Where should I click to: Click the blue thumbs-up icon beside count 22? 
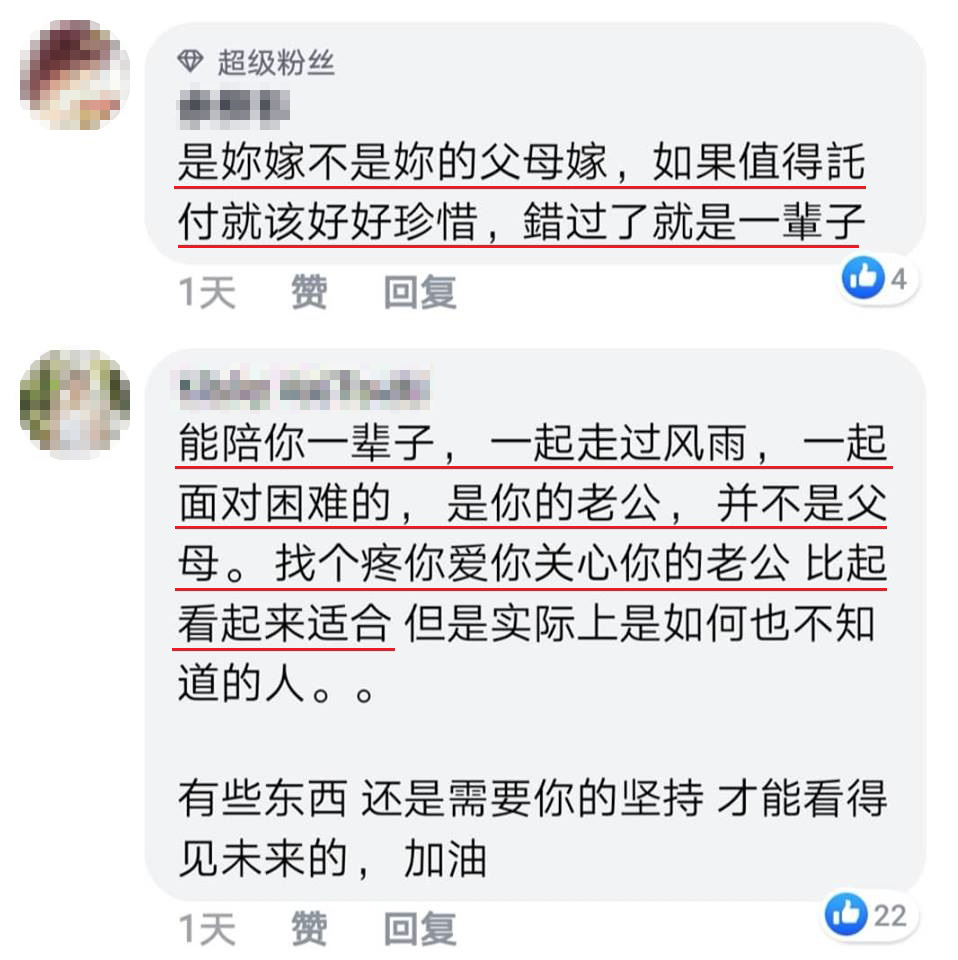click(846, 913)
